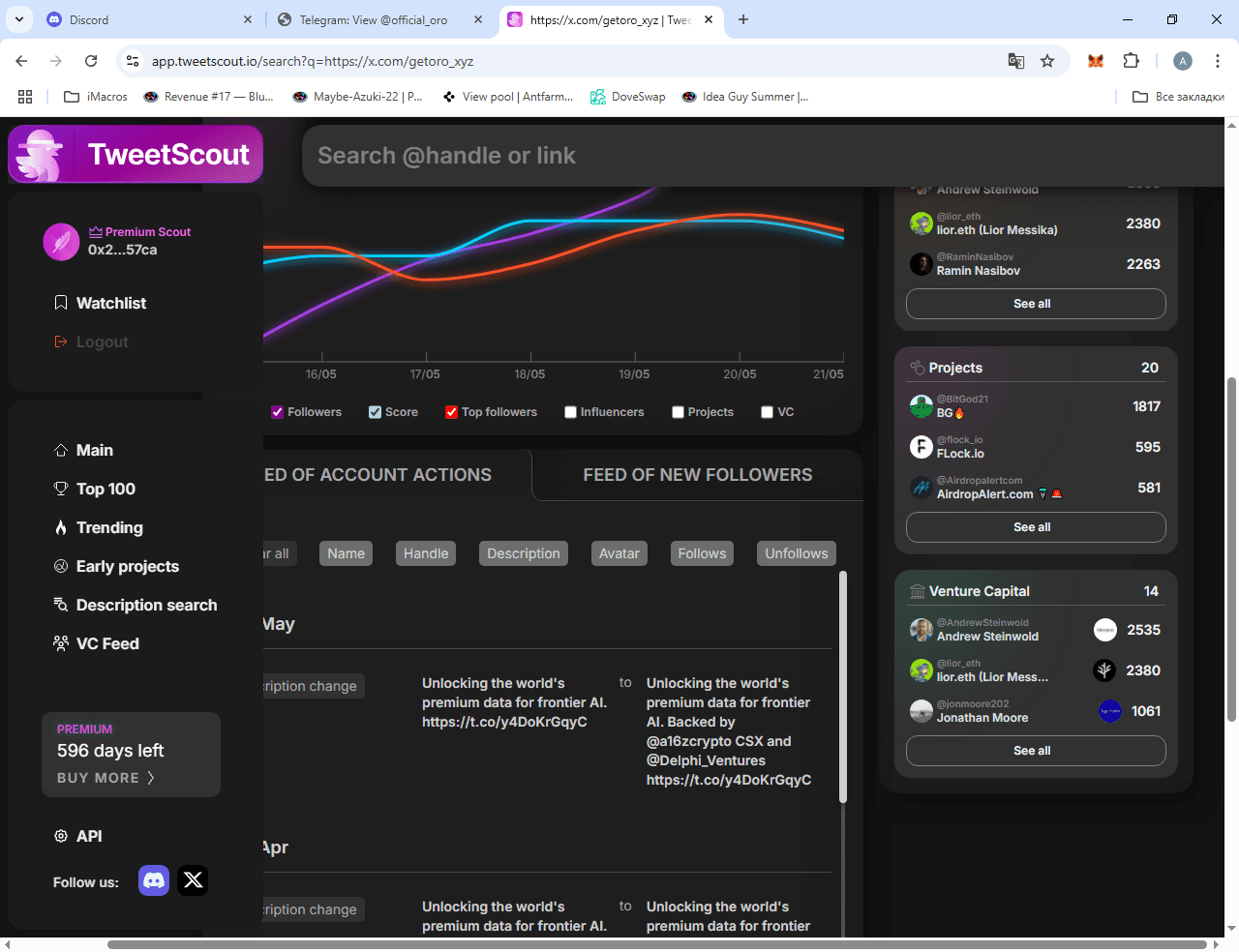Open the API page
Screen dimensions: 1239x952
(x=78, y=836)
